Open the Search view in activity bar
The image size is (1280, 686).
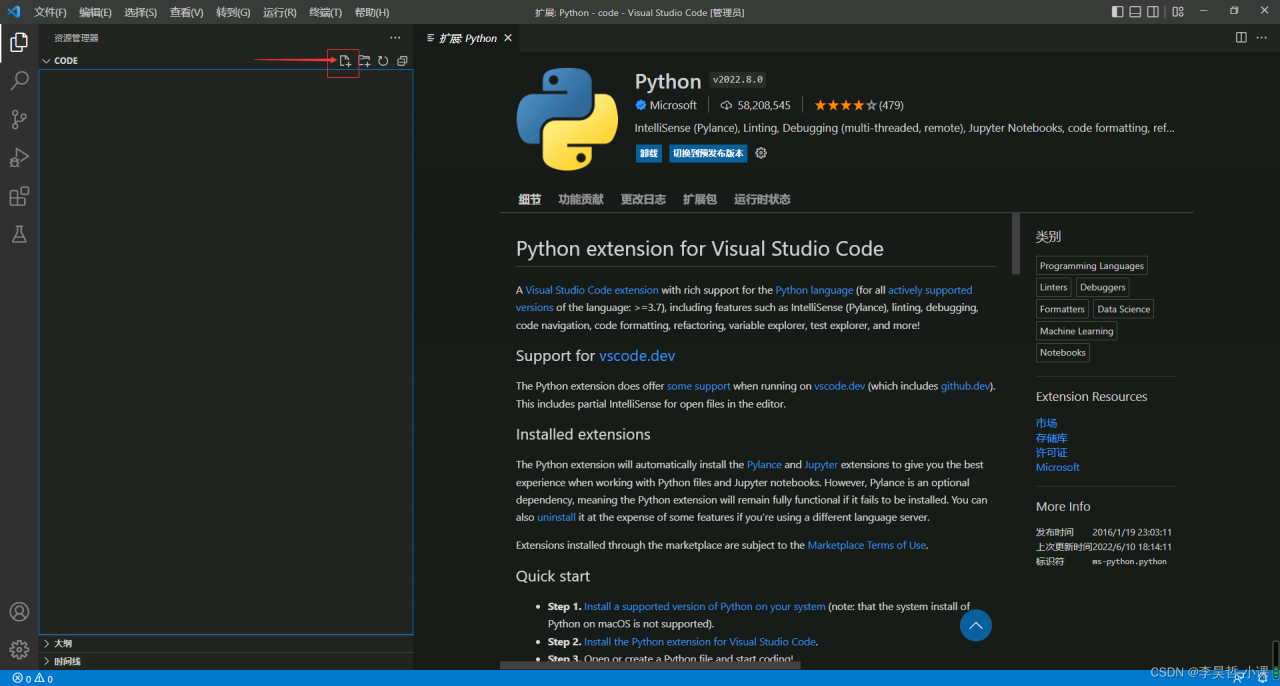[x=19, y=81]
